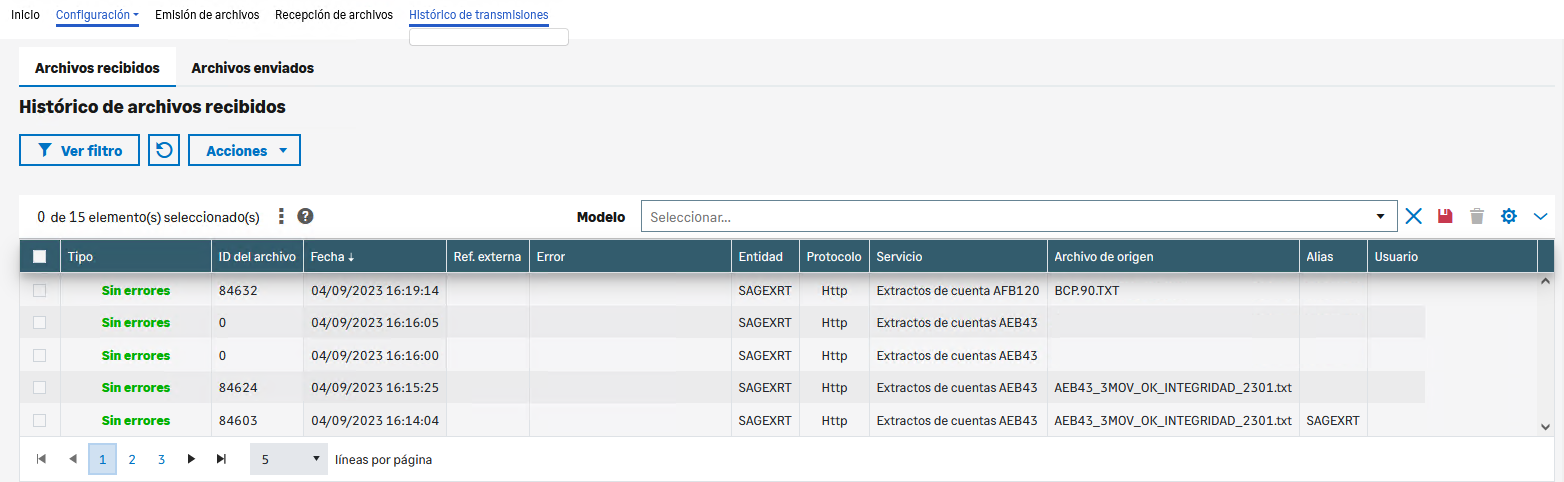Navigate to page 2 of results

click(132, 459)
